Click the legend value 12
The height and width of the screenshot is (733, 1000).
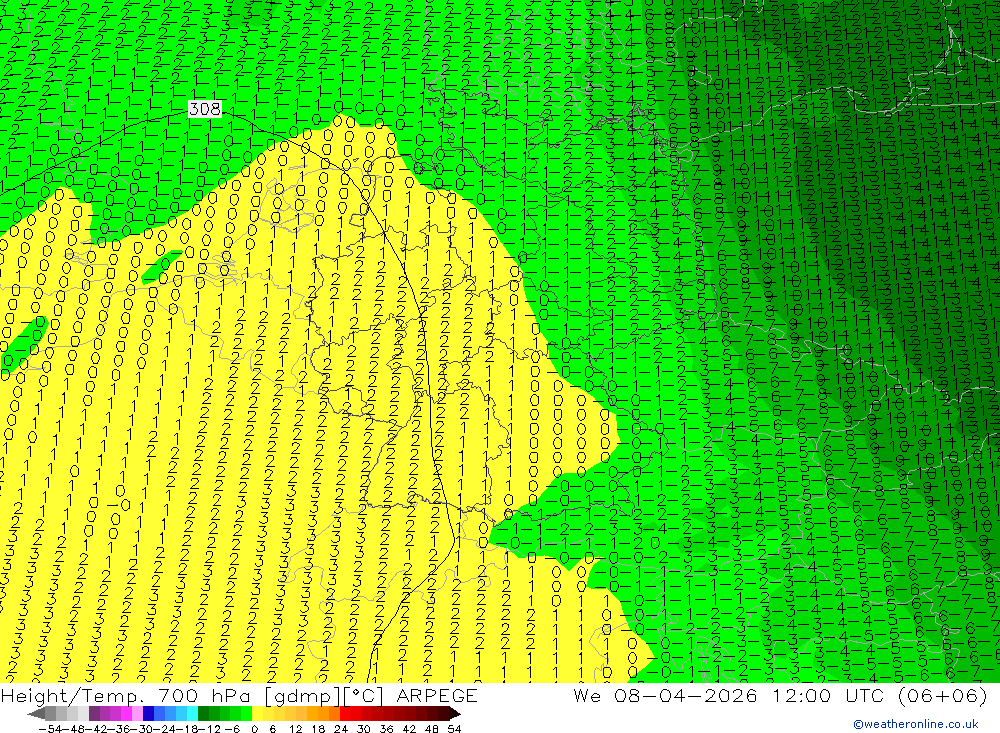click(x=295, y=729)
